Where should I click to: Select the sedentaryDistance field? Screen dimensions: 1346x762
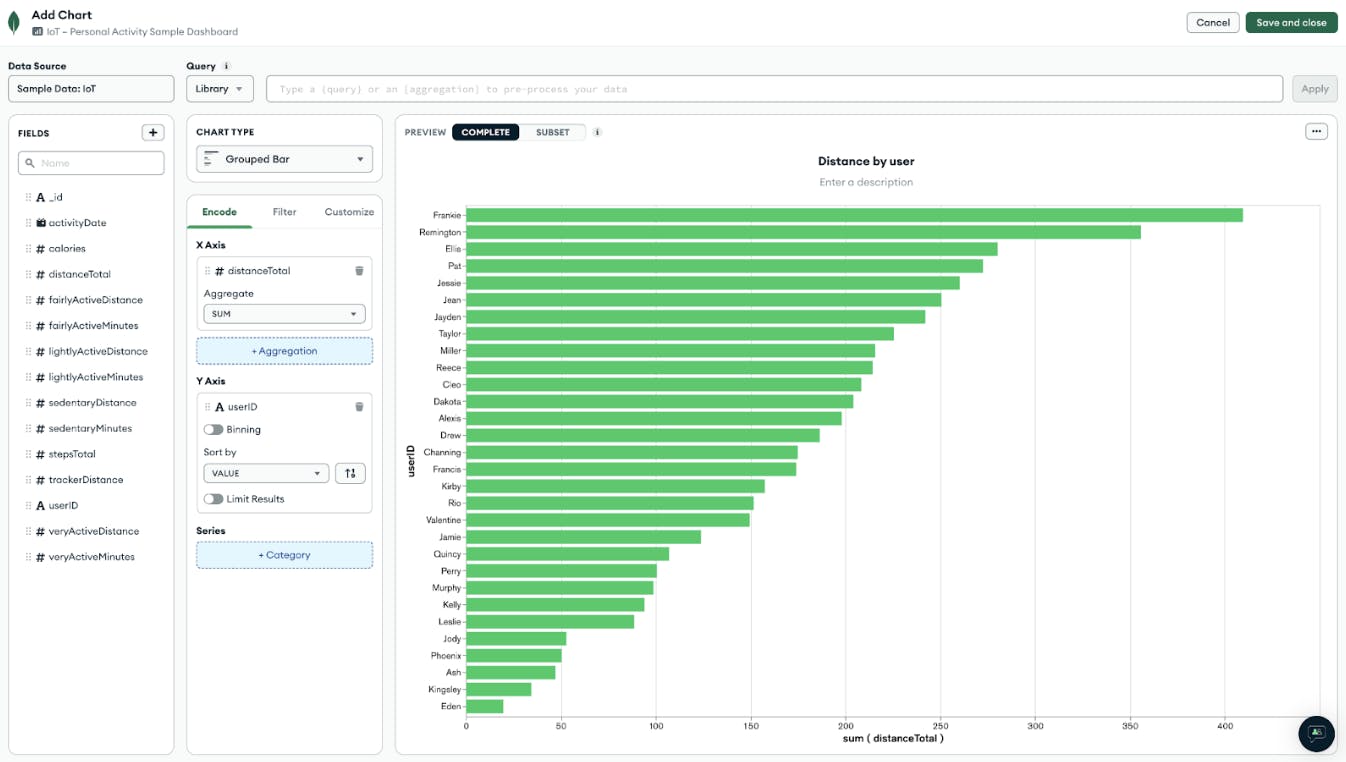click(x=92, y=403)
